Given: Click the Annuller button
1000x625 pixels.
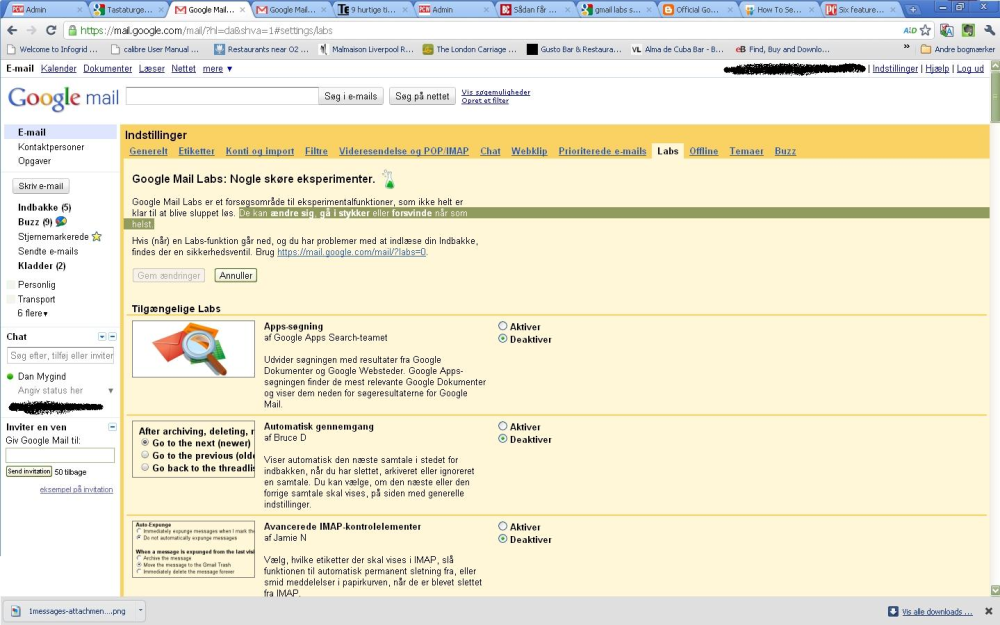Looking at the screenshot, I should click(236, 276).
